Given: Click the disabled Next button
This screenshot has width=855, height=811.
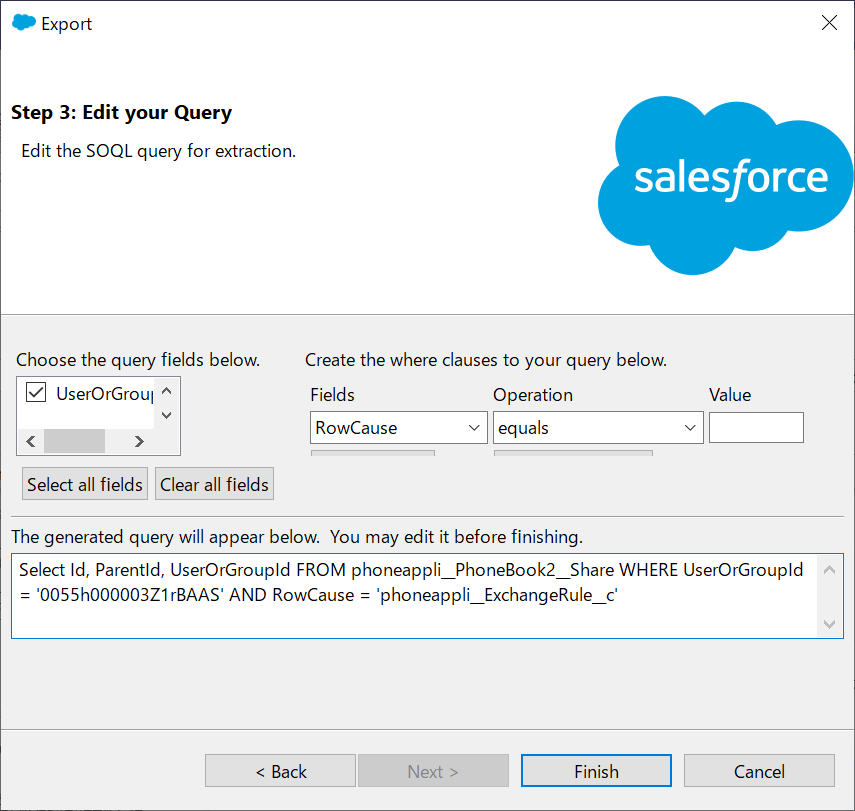Looking at the screenshot, I should click(433, 771).
